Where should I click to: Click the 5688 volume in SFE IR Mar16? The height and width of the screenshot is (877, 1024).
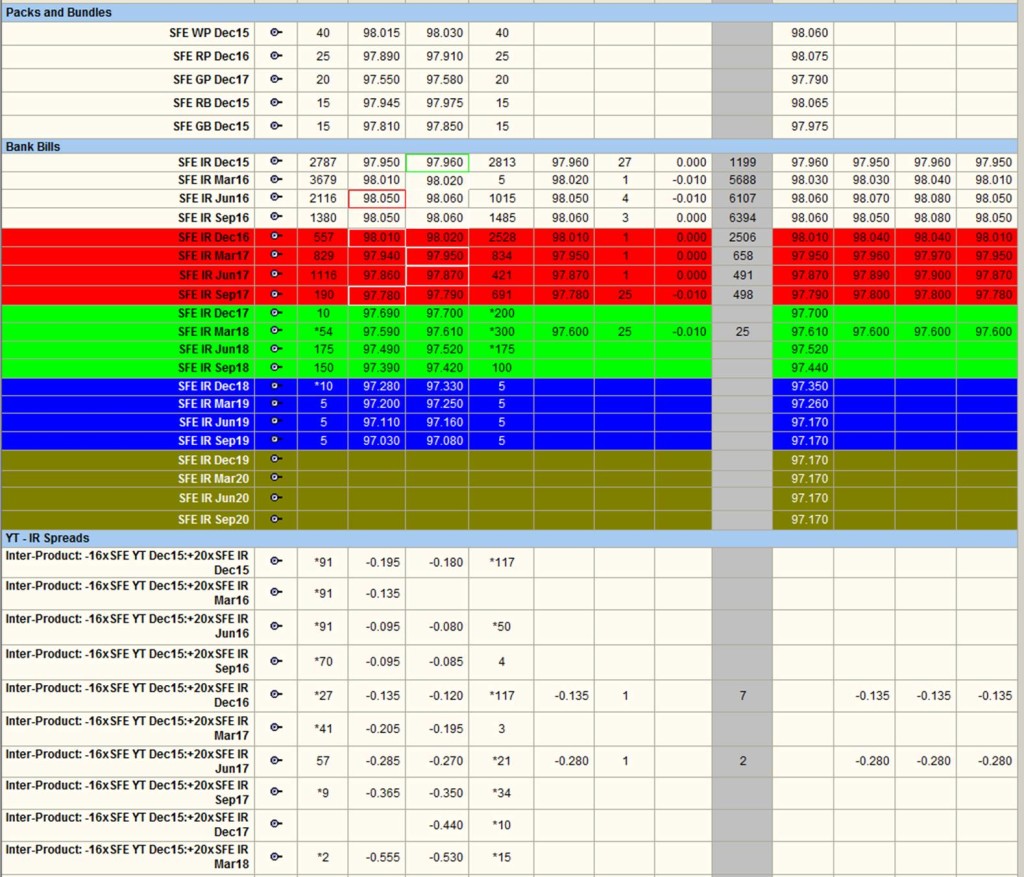pyautogui.click(x=743, y=180)
